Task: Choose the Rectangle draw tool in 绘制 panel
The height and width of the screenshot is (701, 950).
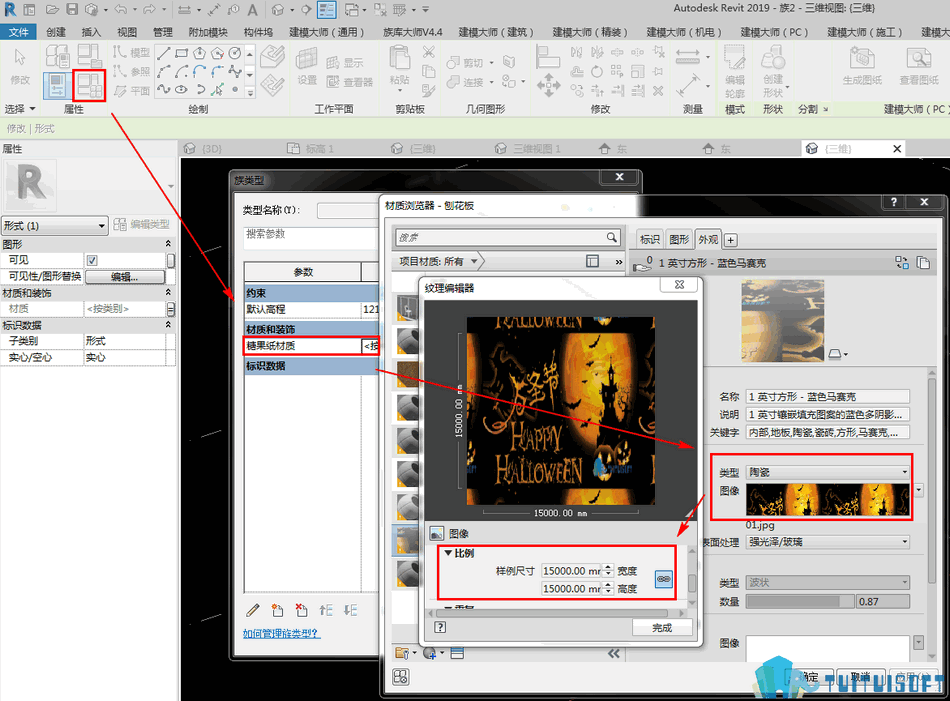Action: pyautogui.click(x=181, y=53)
